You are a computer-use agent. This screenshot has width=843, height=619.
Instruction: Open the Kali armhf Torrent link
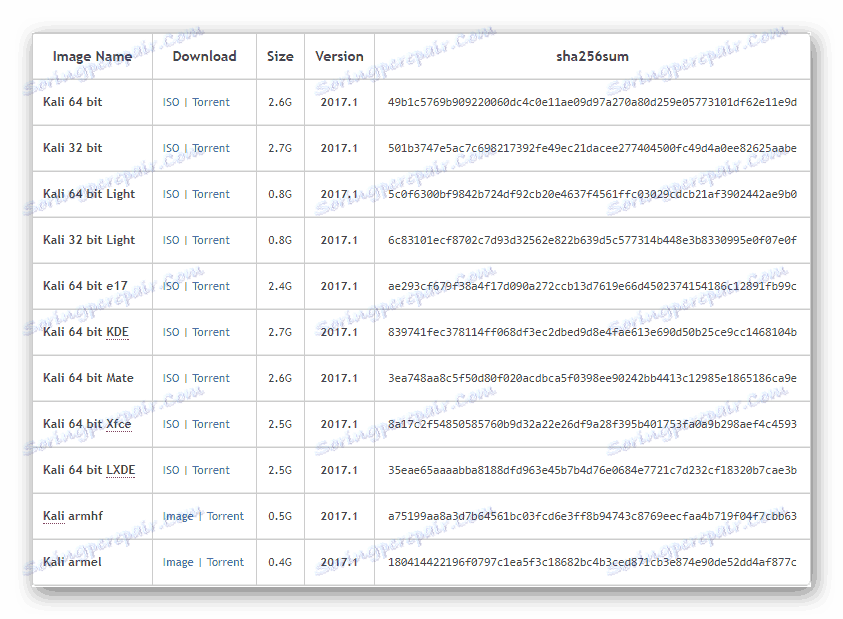pos(225,516)
